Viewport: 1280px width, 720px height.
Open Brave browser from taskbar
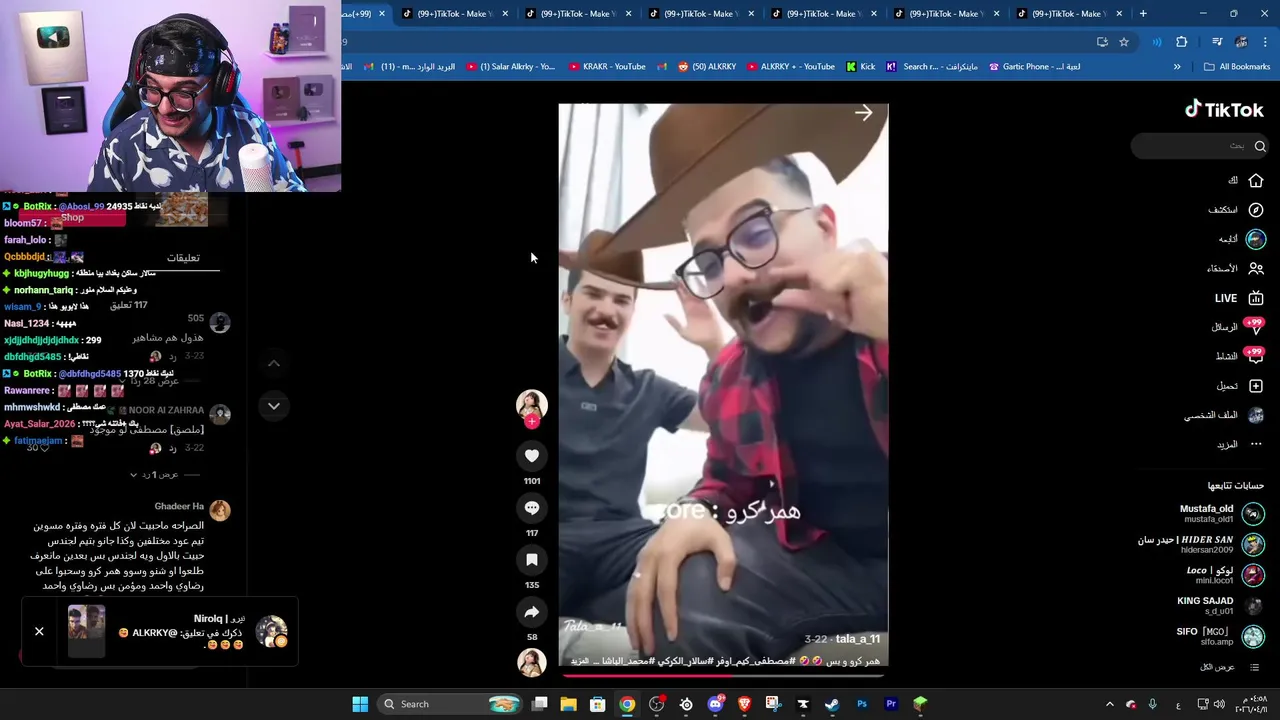tap(744, 704)
